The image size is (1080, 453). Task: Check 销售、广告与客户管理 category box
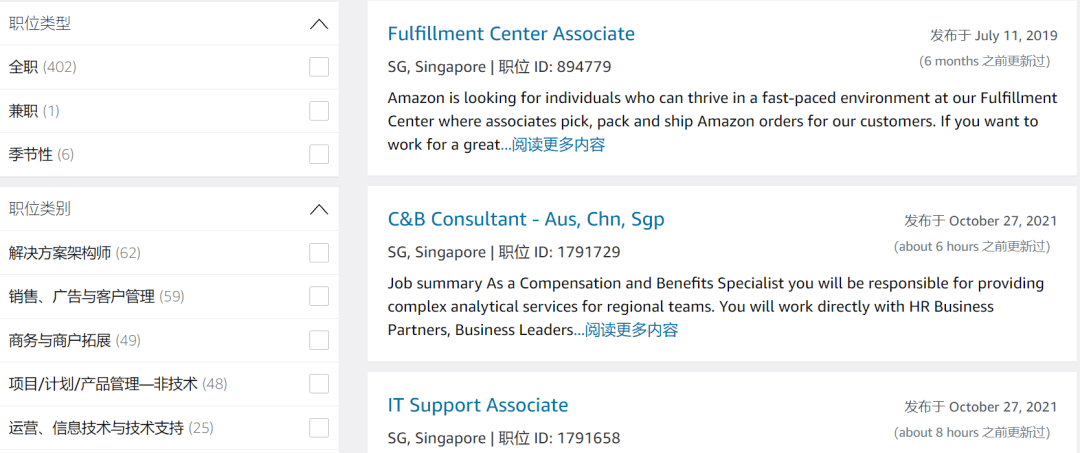(319, 296)
